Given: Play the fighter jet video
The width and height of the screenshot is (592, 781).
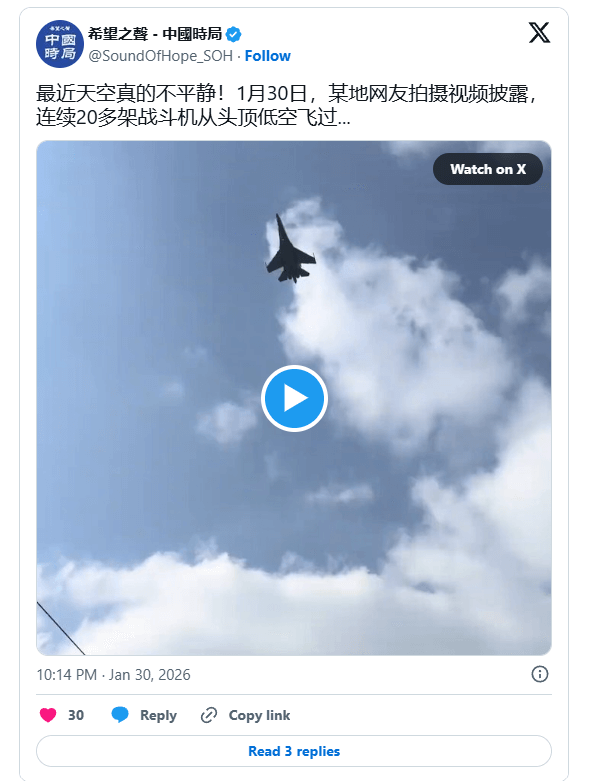Looking at the screenshot, I should (294, 398).
